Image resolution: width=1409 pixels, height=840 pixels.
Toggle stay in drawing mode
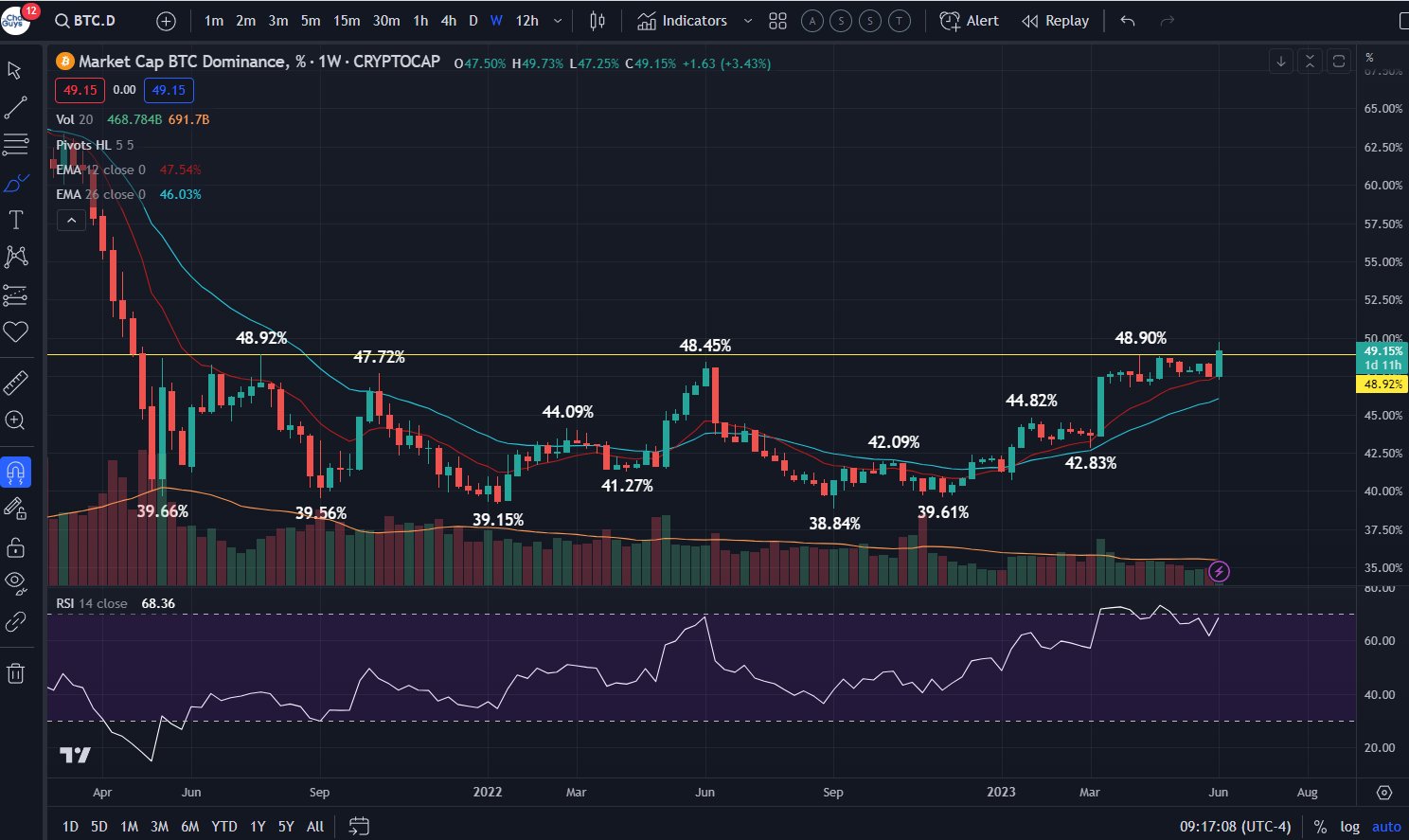click(x=15, y=509)
